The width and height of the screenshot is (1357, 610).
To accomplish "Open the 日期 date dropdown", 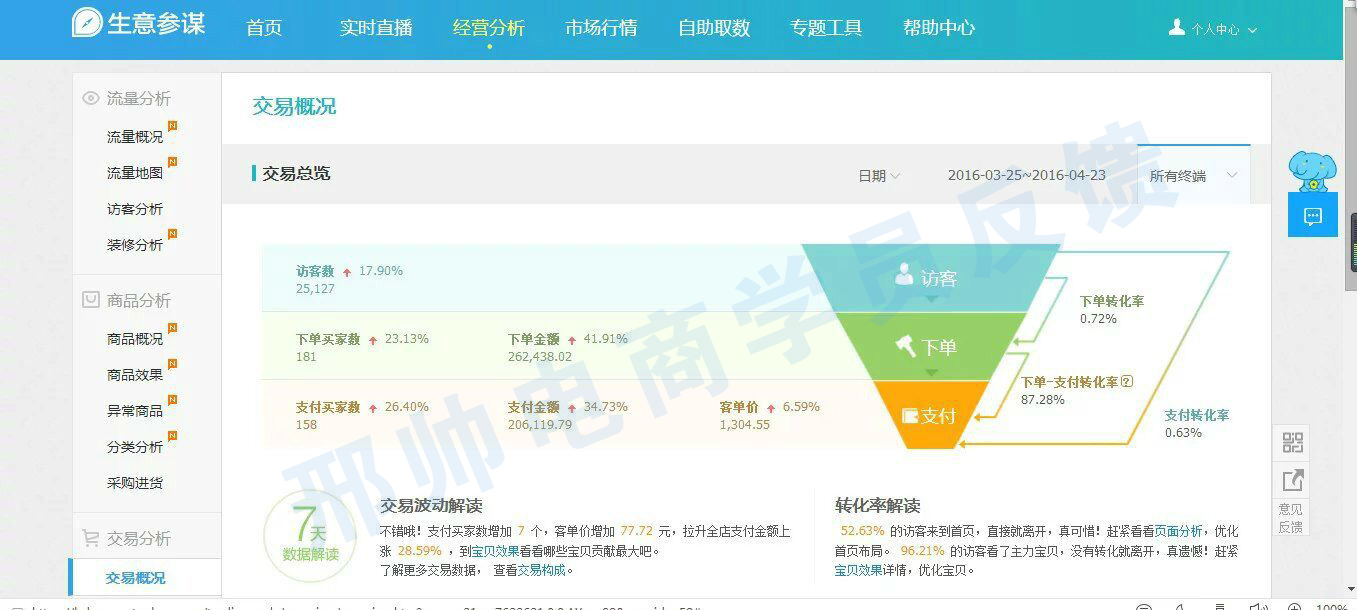I will click(879, 176).
